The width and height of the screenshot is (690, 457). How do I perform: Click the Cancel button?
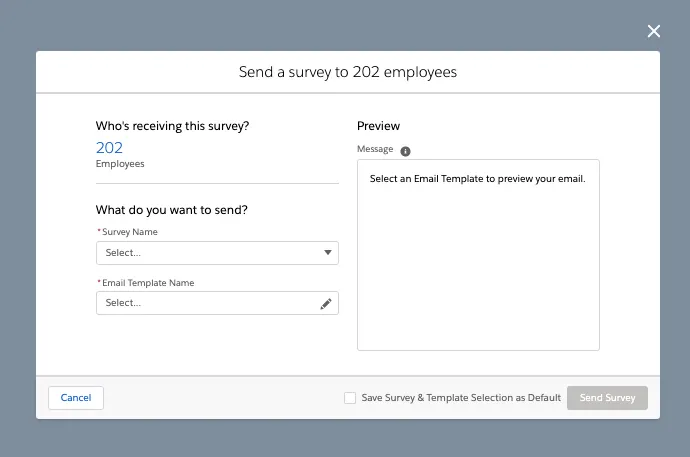(x=76, y=398)
